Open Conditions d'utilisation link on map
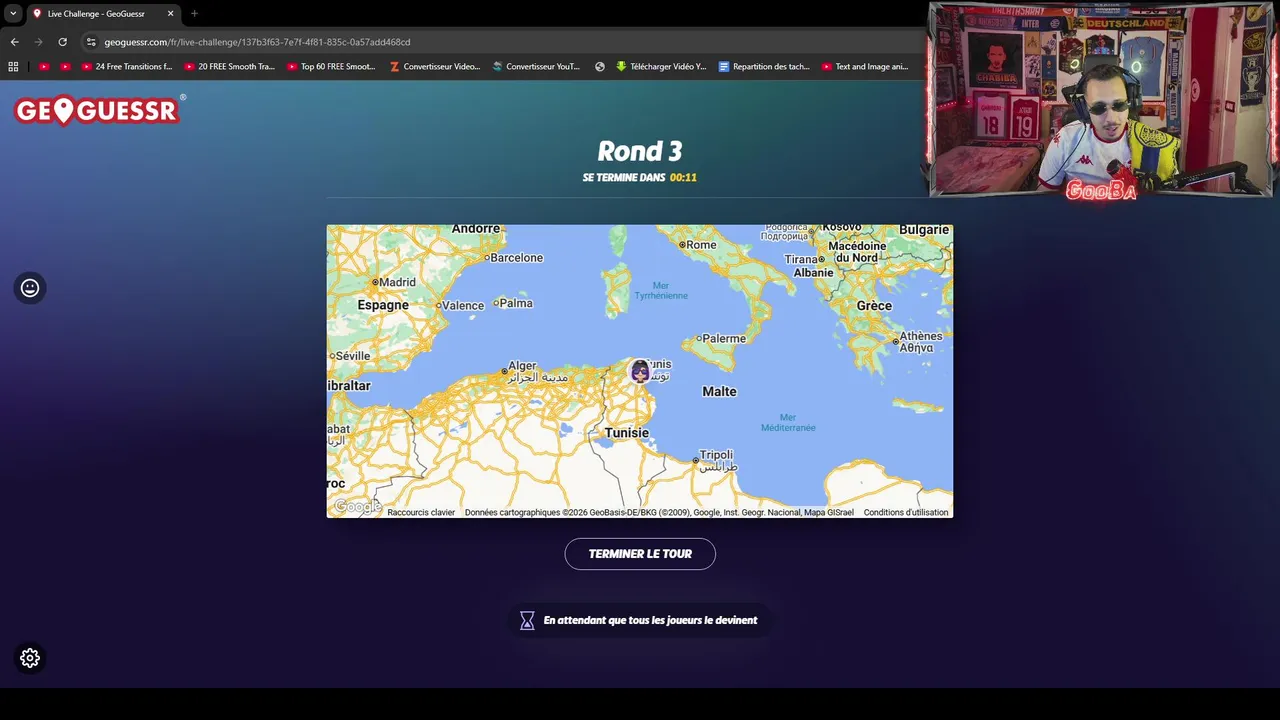The image size is (1280, 720). (x=906, y=512)
